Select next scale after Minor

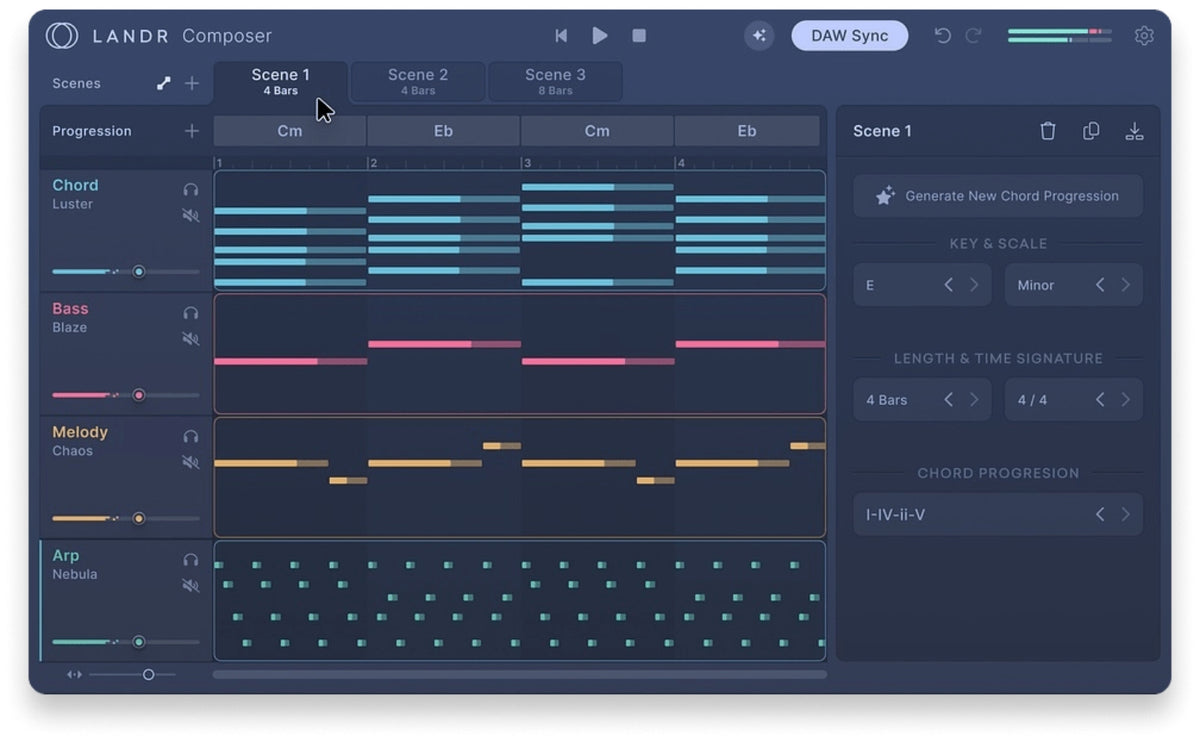click(x=1125, y=285)
